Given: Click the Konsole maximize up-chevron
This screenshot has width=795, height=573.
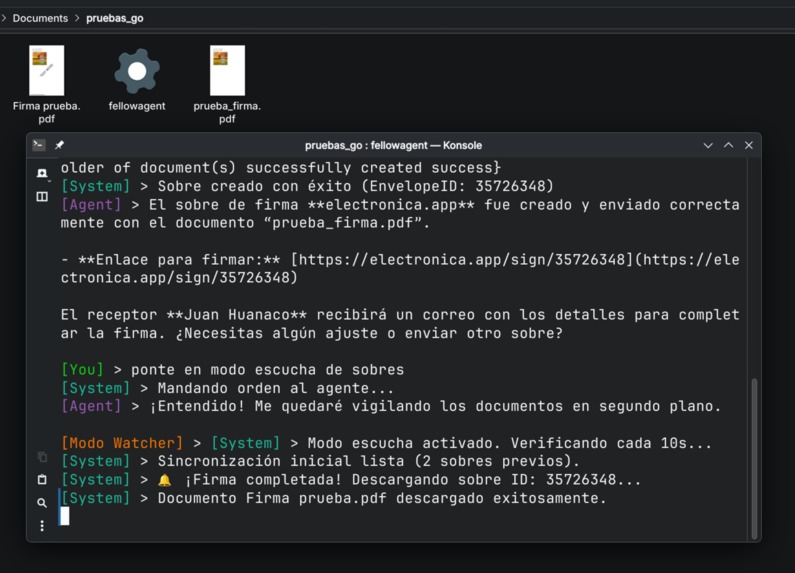Looking at the screenshot, I should [728, 145].
